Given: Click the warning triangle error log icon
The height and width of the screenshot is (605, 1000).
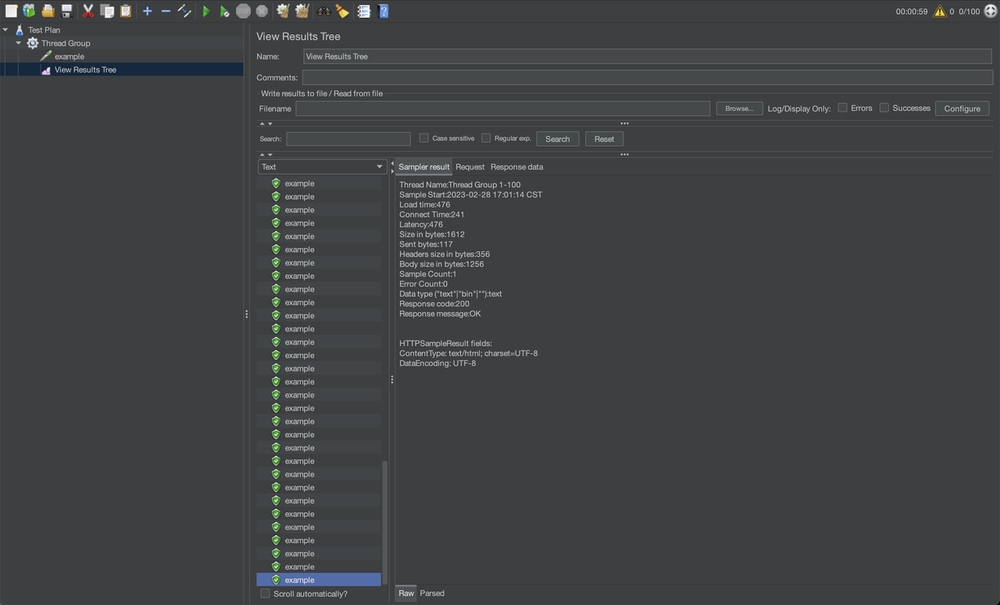Looking at the screenshot, I should coord(939,12).
